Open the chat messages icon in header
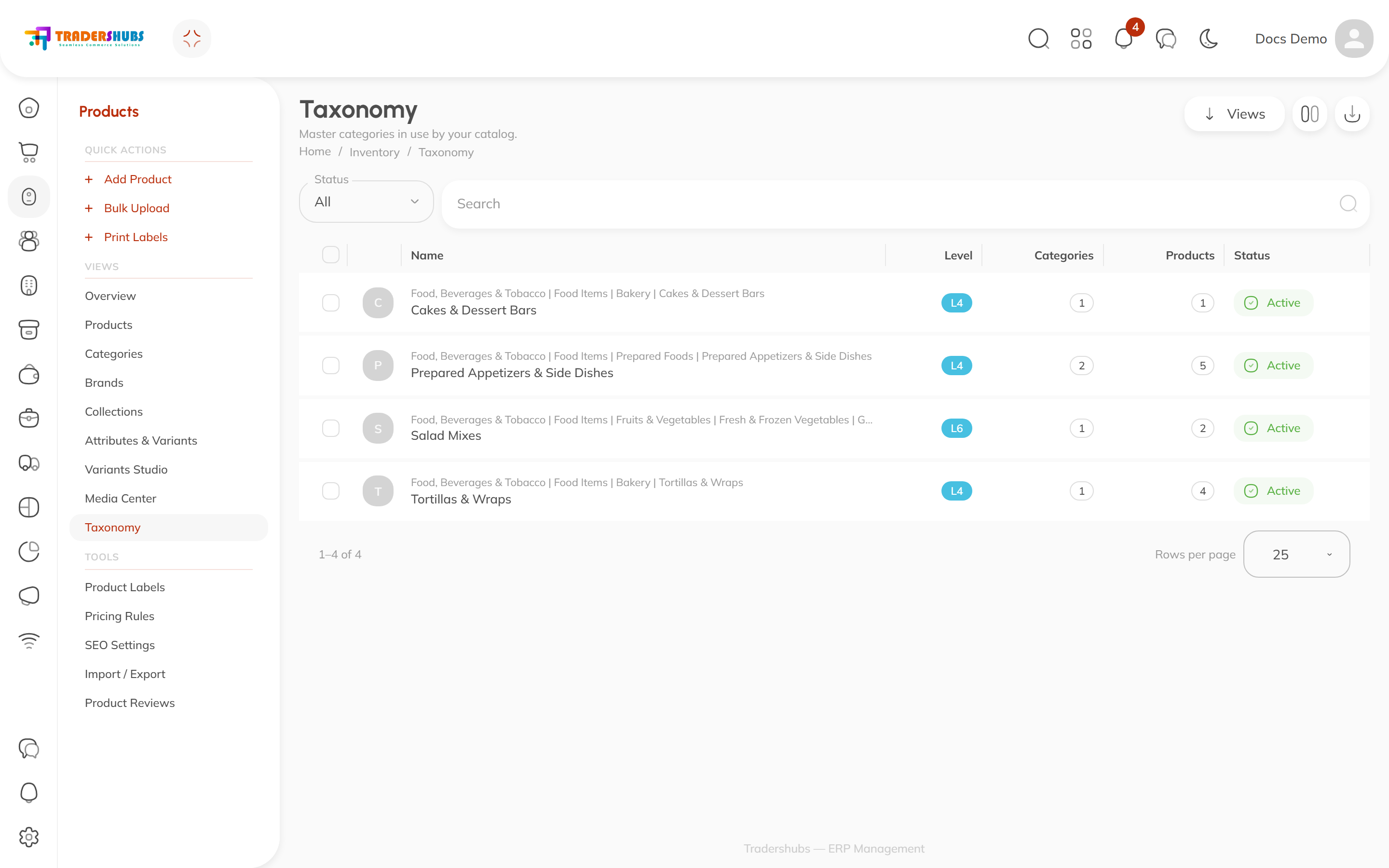The image size is (1389, 868). 1166,39
